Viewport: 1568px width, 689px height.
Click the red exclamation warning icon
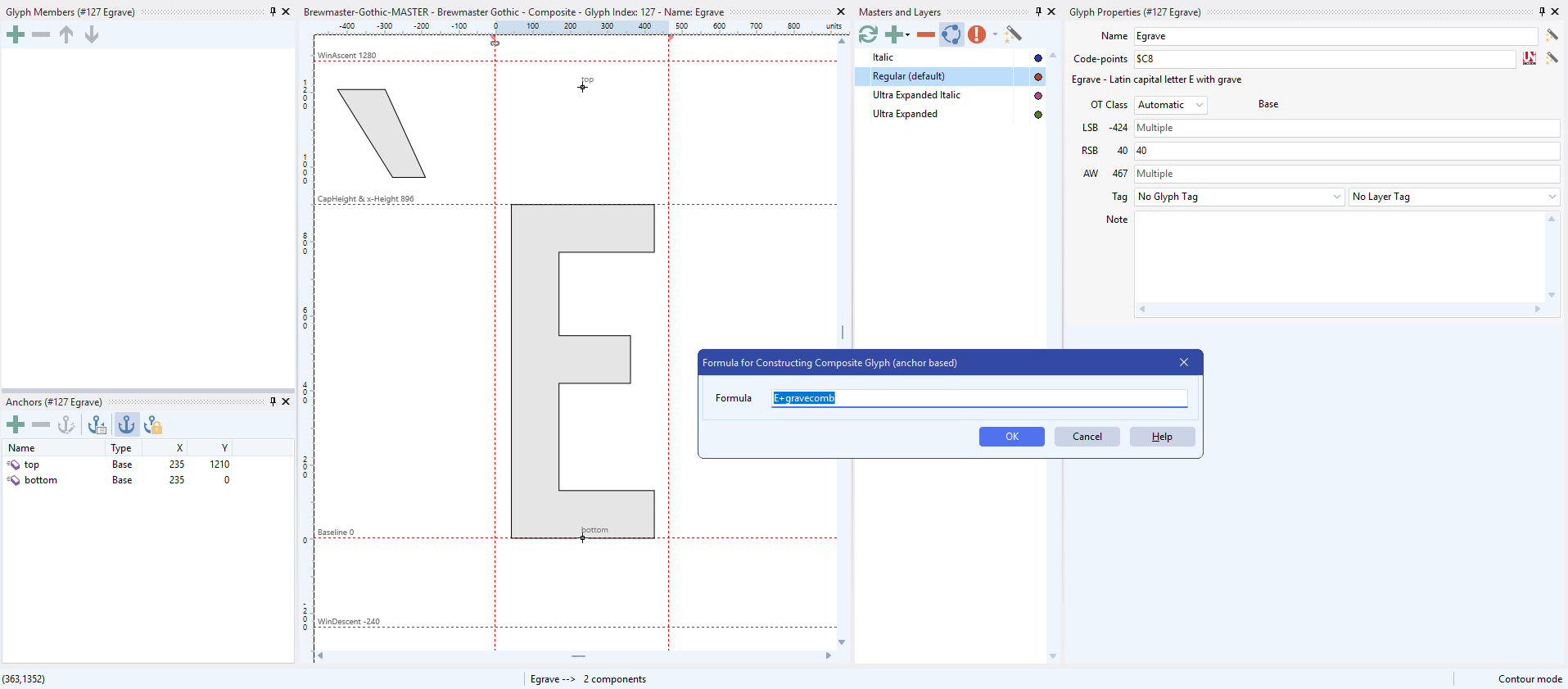[976, 34]
